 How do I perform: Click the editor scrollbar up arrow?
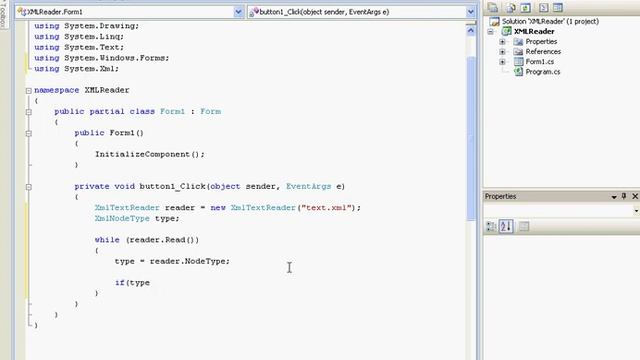coord(471,31)
